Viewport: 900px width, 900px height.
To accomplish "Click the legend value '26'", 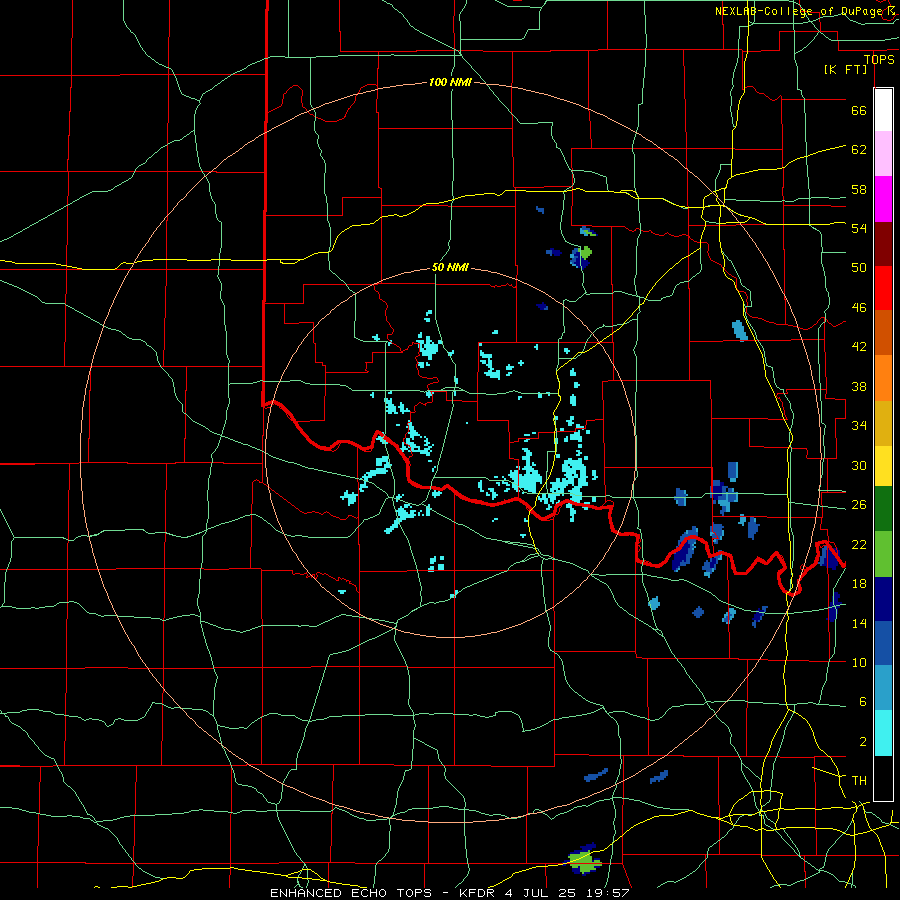I will (859, 505).
